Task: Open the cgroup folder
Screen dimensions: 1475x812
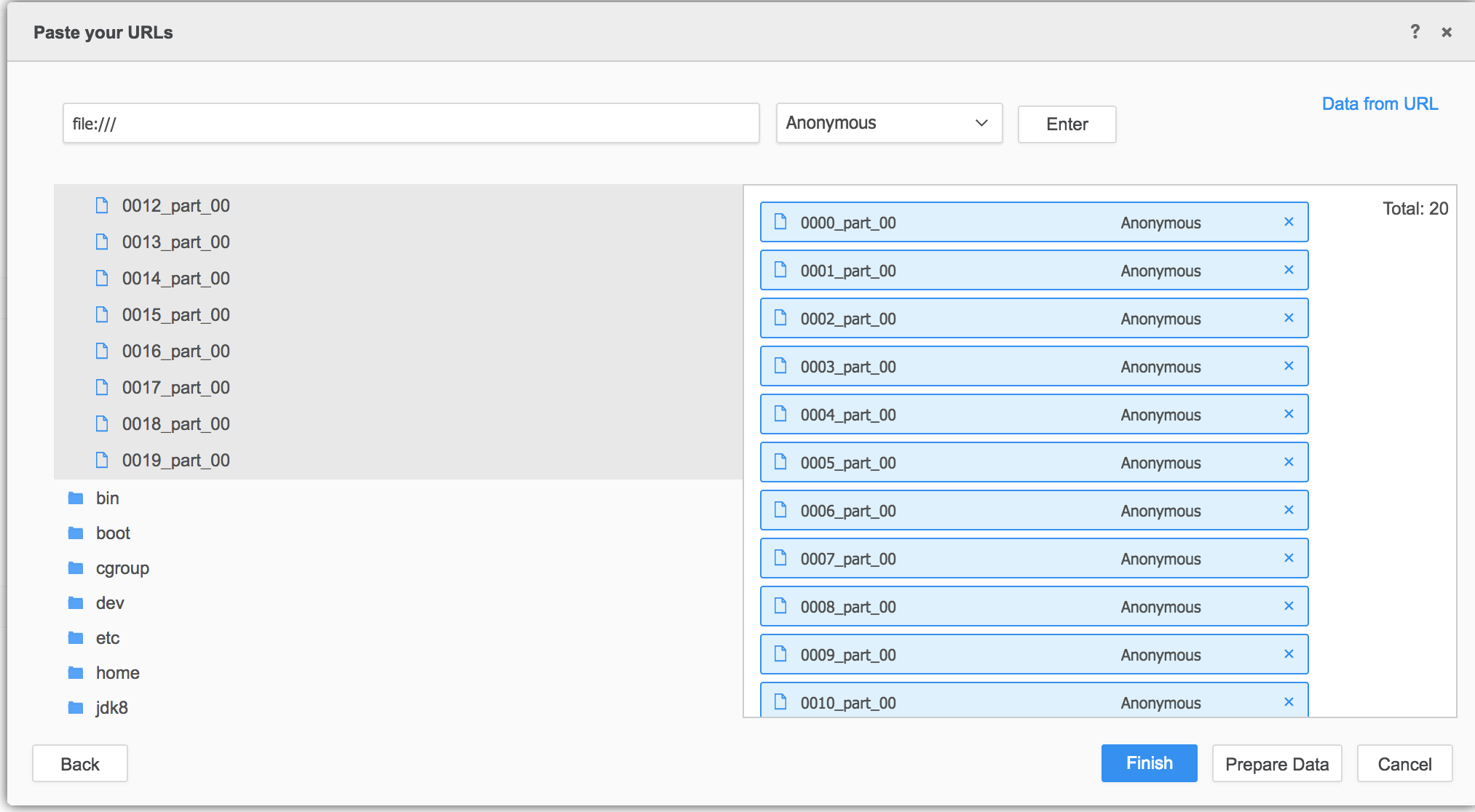Action: point(122,568)
